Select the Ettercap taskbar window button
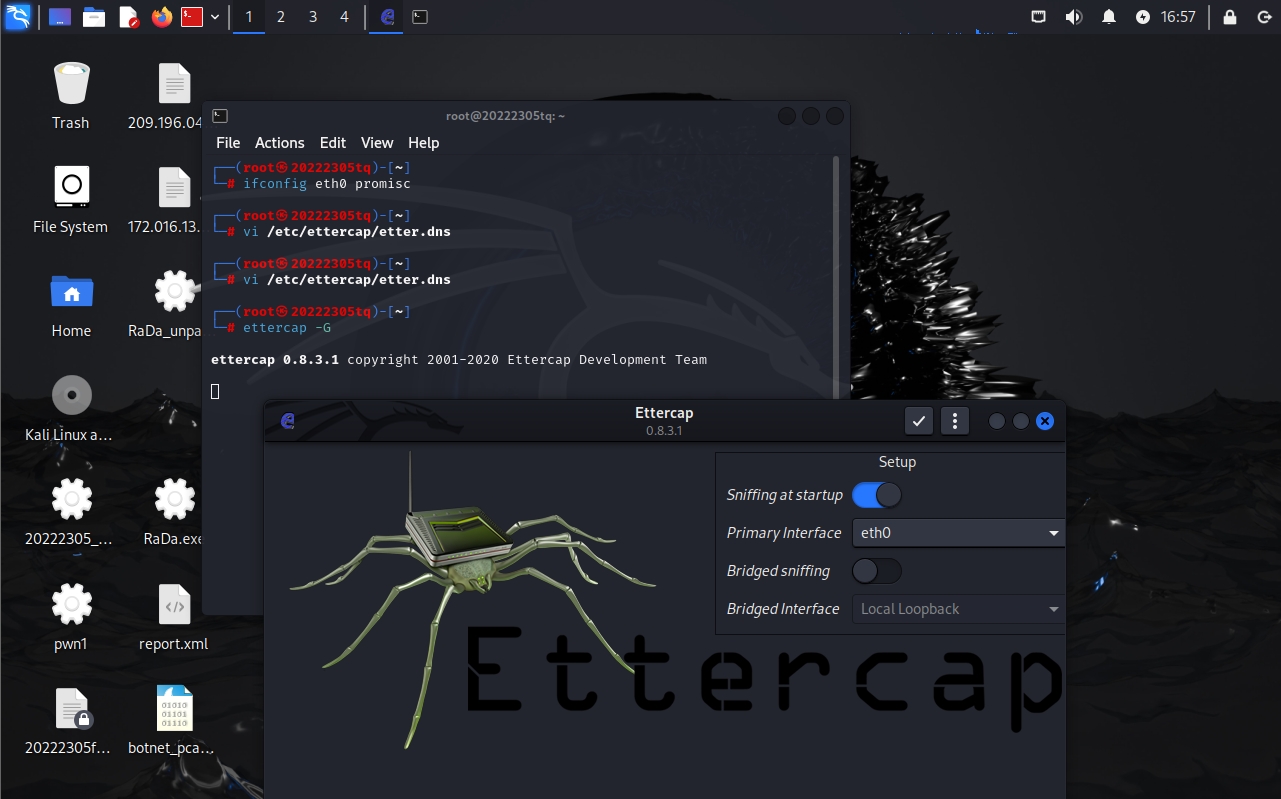The height and width of the screenshot is (799, 1281). (388, 17)
